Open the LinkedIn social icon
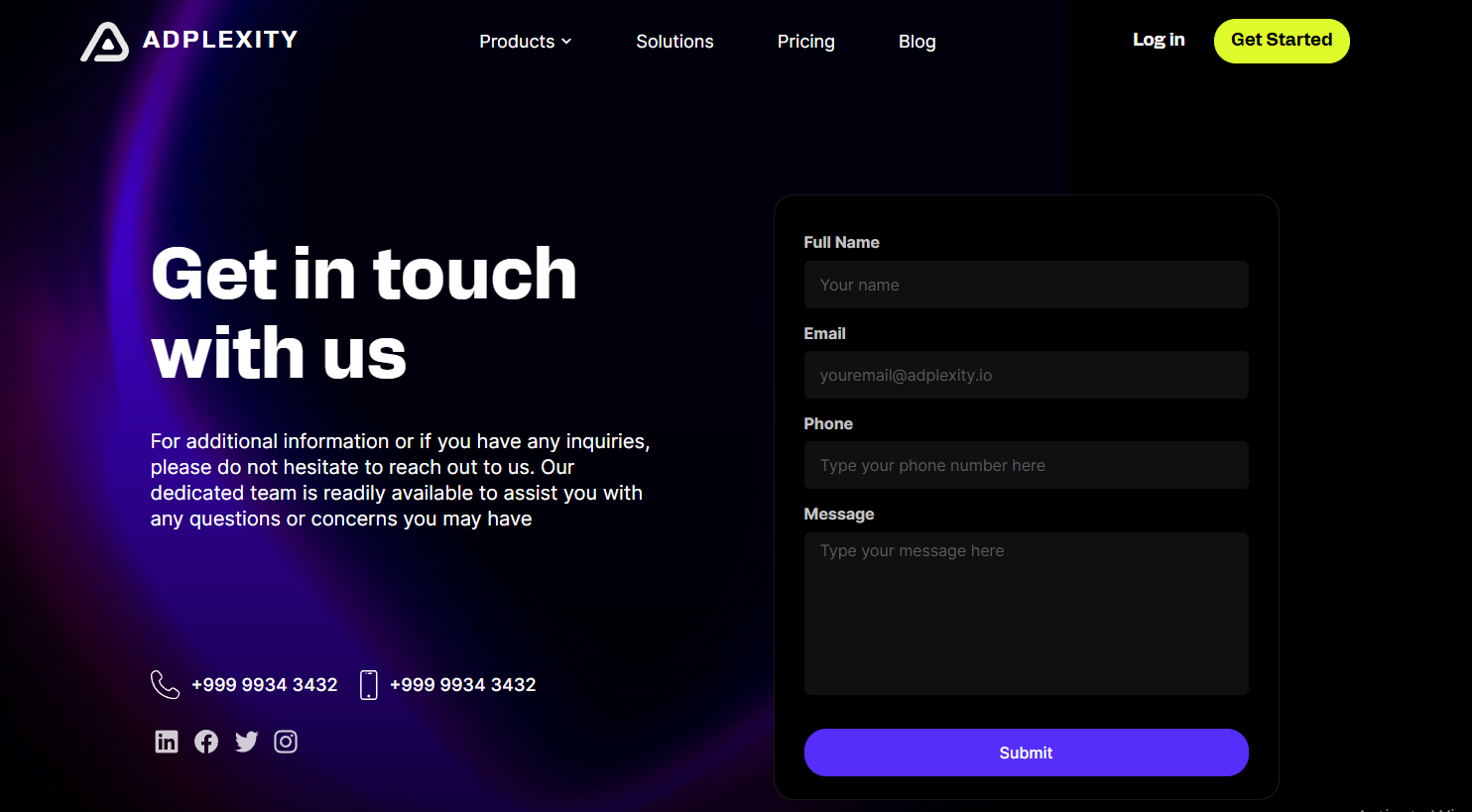 (x=167, y=742)
